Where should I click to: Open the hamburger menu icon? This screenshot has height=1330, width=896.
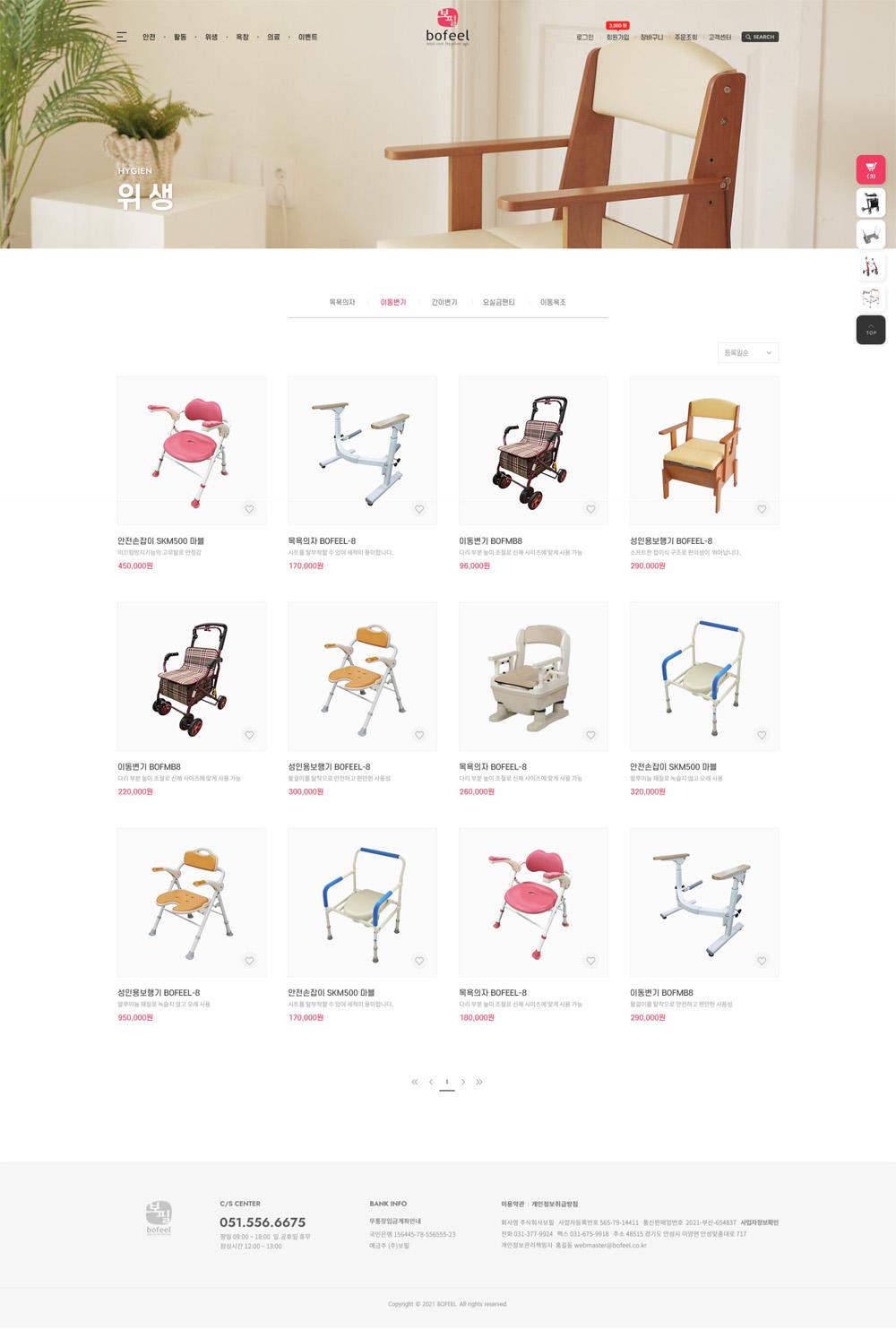121,37
